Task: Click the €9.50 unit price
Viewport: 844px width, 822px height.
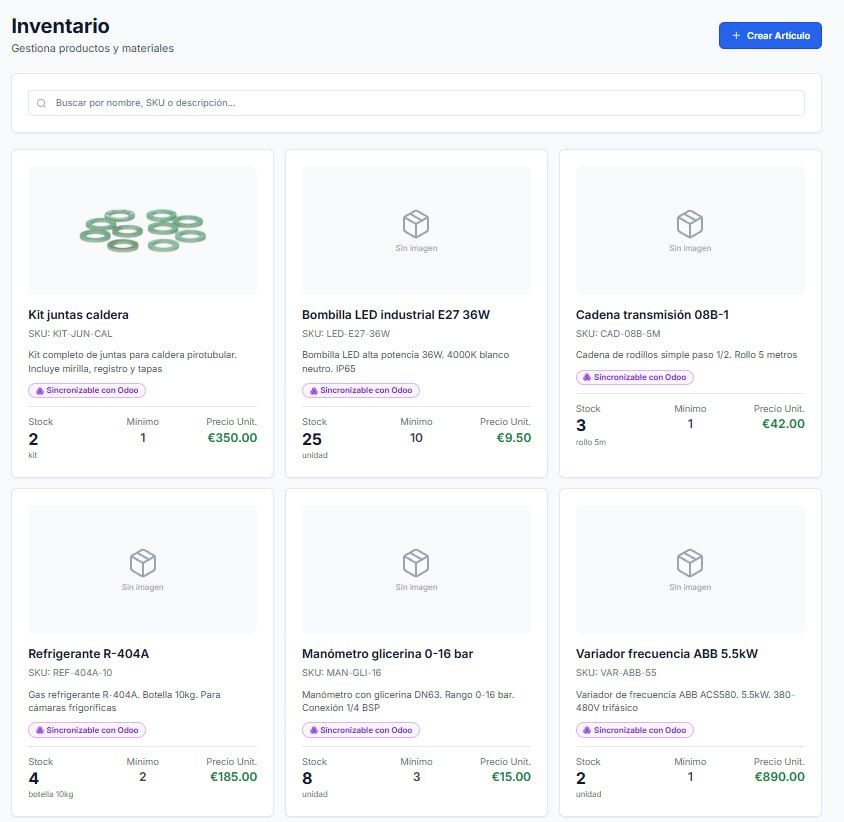Action: [x=514, y=438]
